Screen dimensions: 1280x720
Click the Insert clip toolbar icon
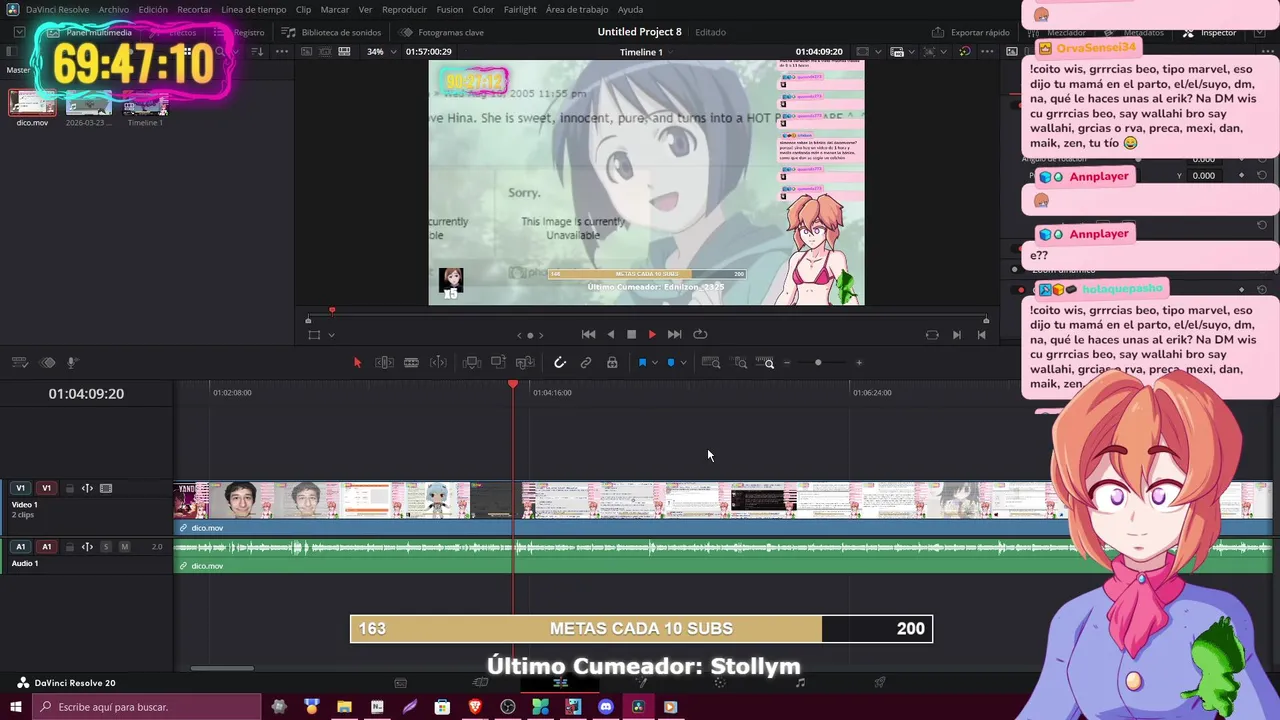click(472, 363)
